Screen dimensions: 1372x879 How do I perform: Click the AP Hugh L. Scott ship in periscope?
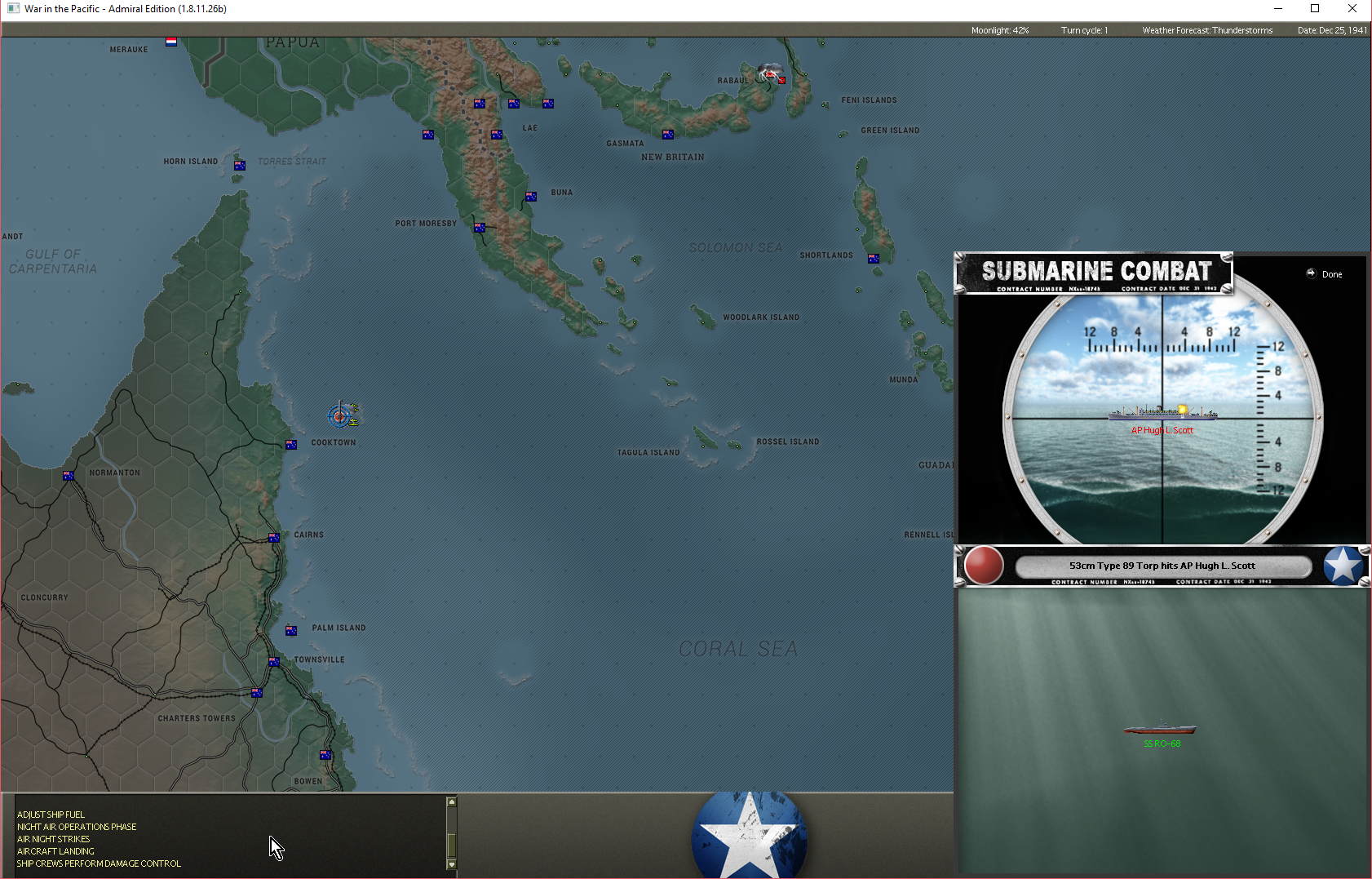tap(1162, 412)
